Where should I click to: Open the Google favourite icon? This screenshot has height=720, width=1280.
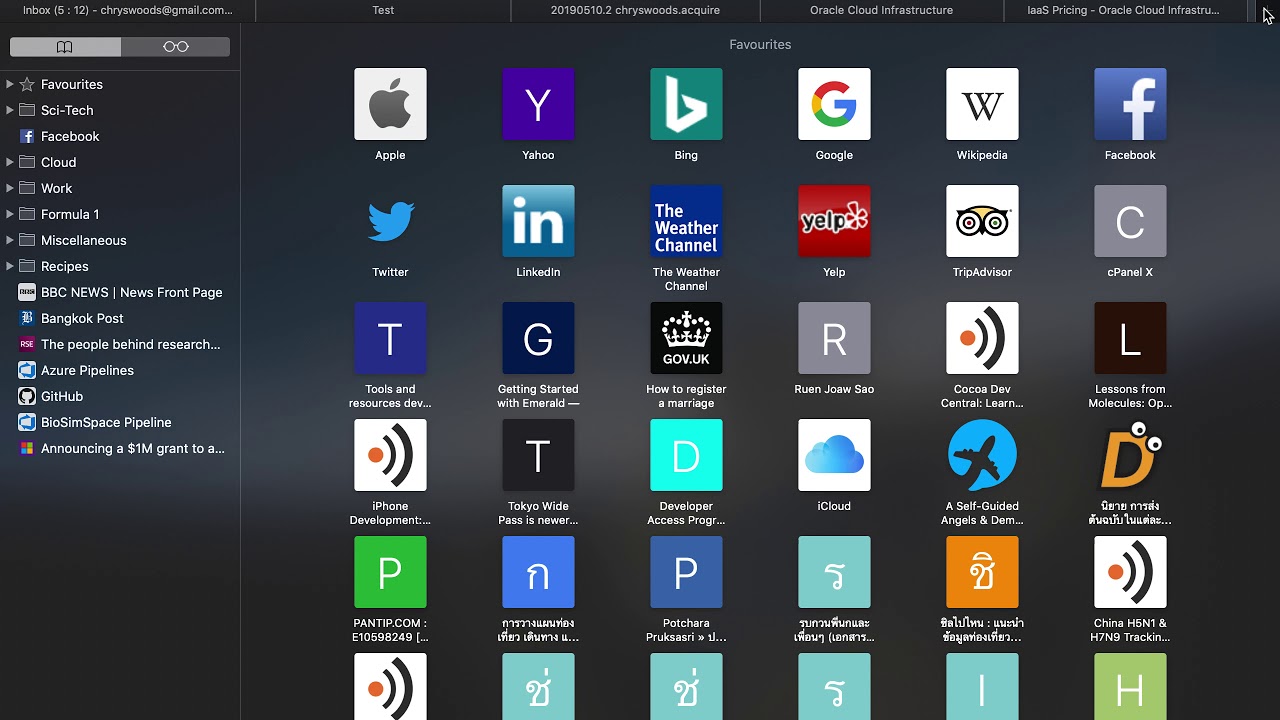[834, 104]
